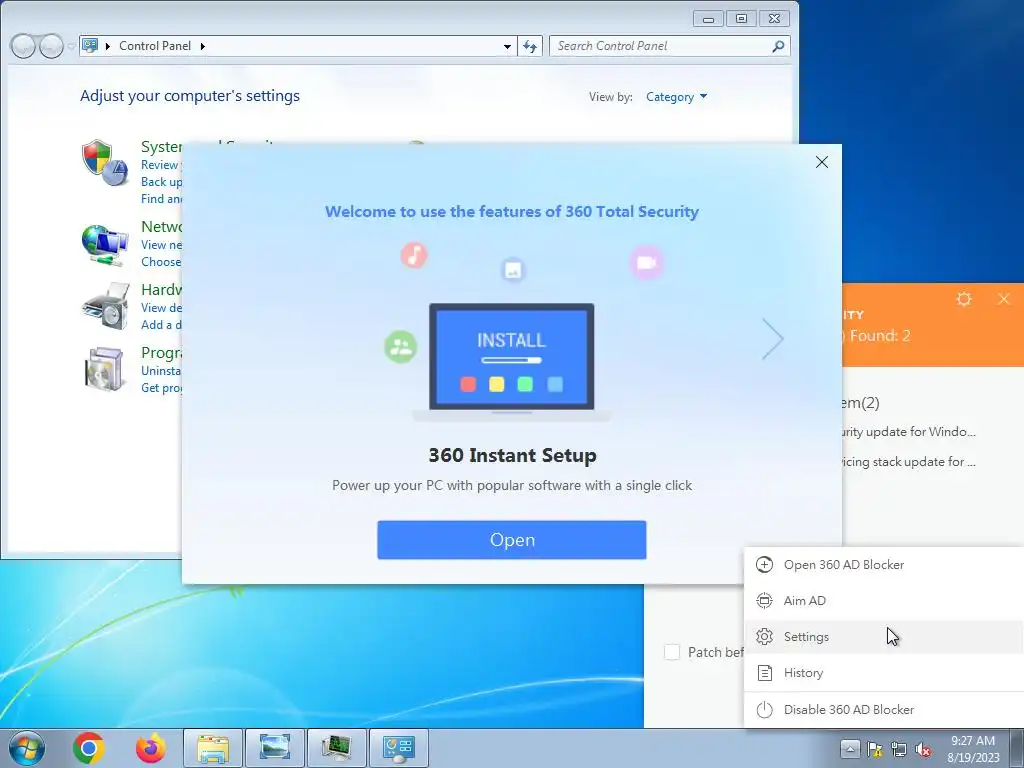Click the network connection tray icon

(899, 749)
